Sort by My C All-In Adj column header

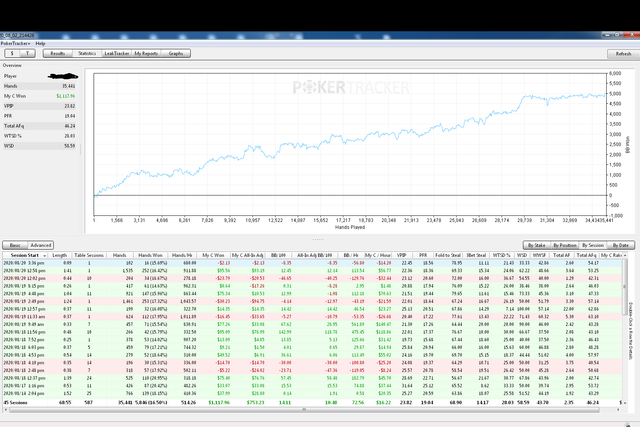pos(247,255)
